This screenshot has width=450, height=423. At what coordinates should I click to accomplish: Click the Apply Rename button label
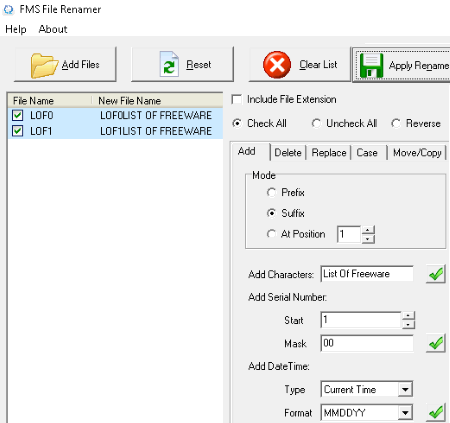pos(419,66)
